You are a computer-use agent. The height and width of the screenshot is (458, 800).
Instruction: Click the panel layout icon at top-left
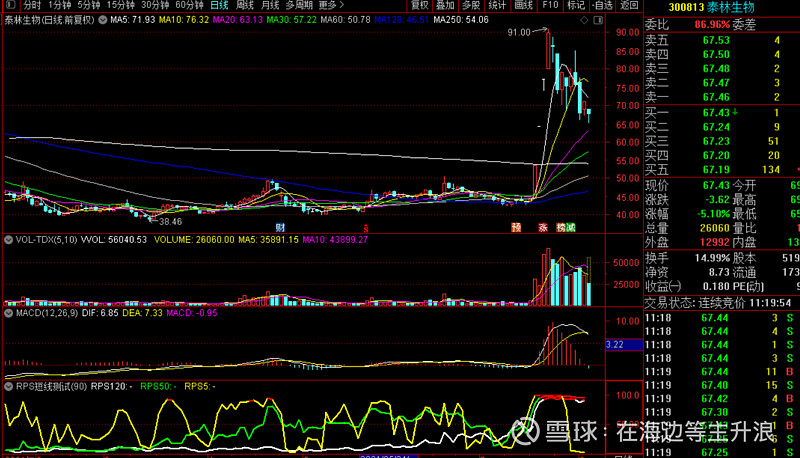tap(10, 5)
